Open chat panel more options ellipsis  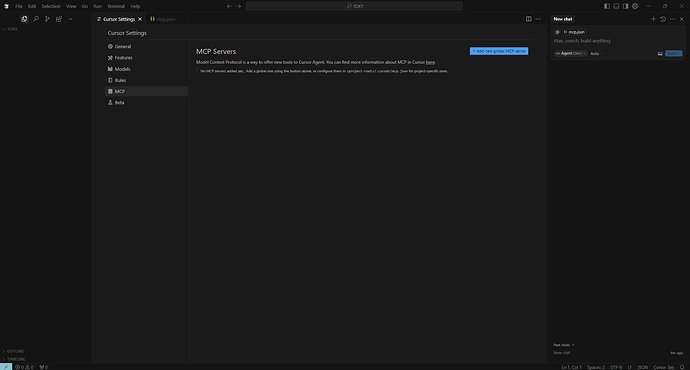point(672,19)
